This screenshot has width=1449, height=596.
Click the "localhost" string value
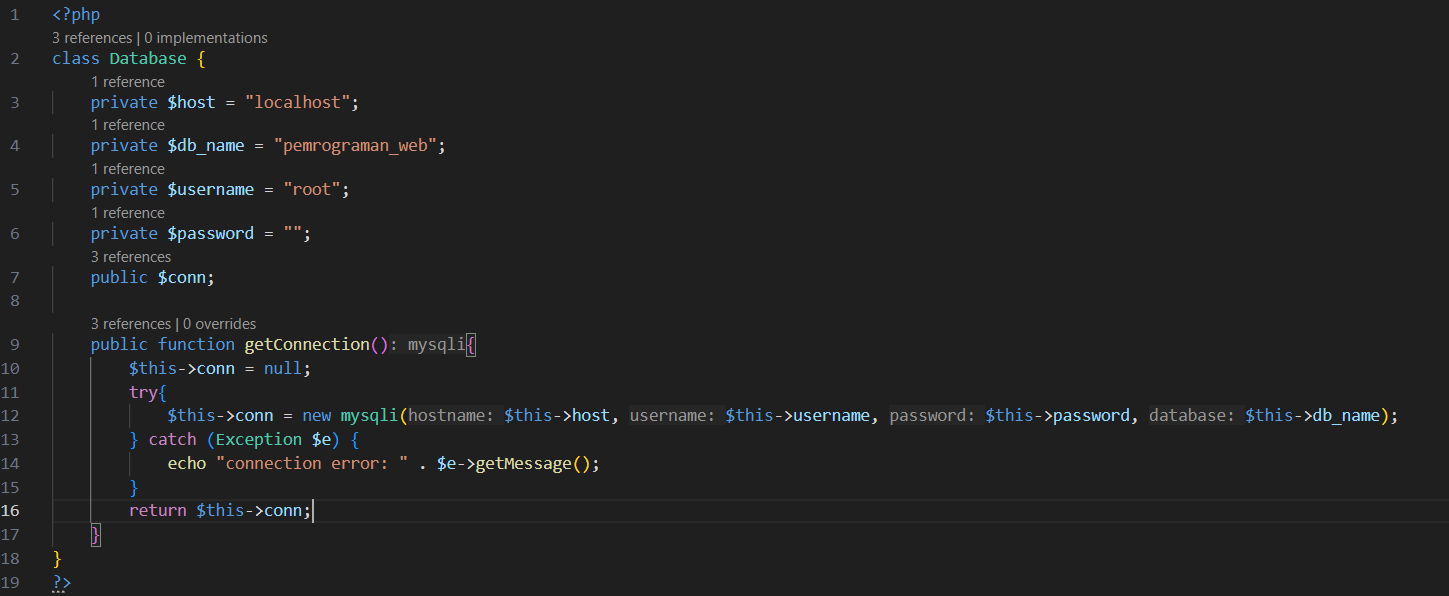[x=303, y=102]
